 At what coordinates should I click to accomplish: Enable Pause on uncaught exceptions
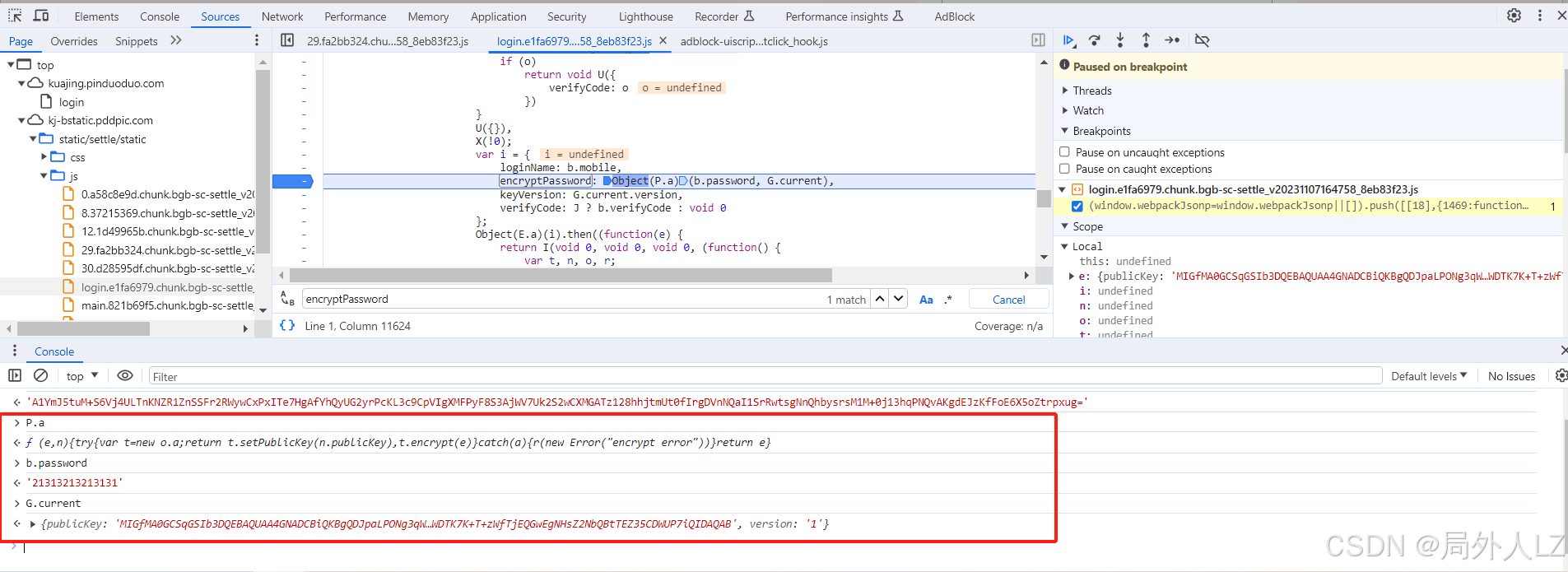(1064, 152)
